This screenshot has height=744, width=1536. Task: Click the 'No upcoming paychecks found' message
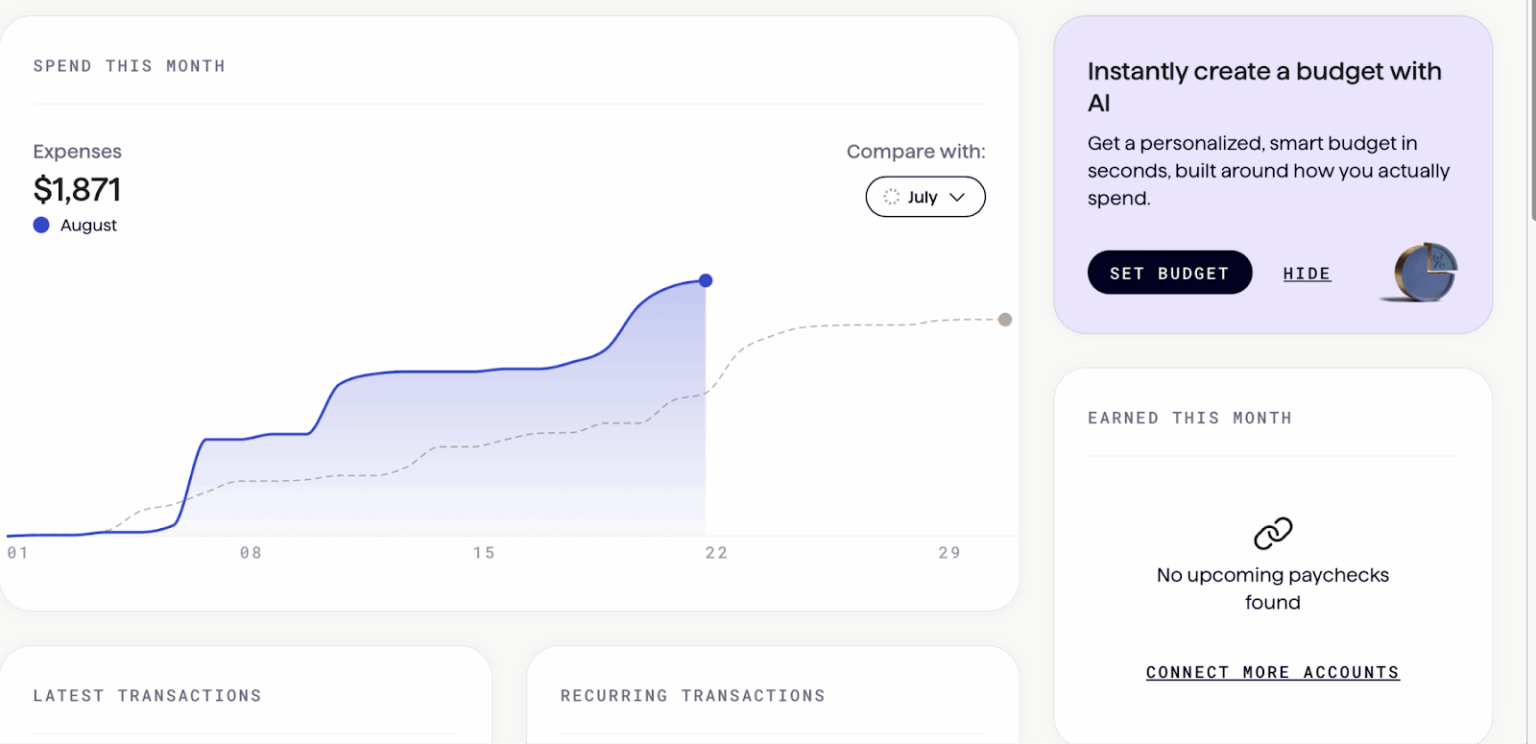coord(1272,588)
